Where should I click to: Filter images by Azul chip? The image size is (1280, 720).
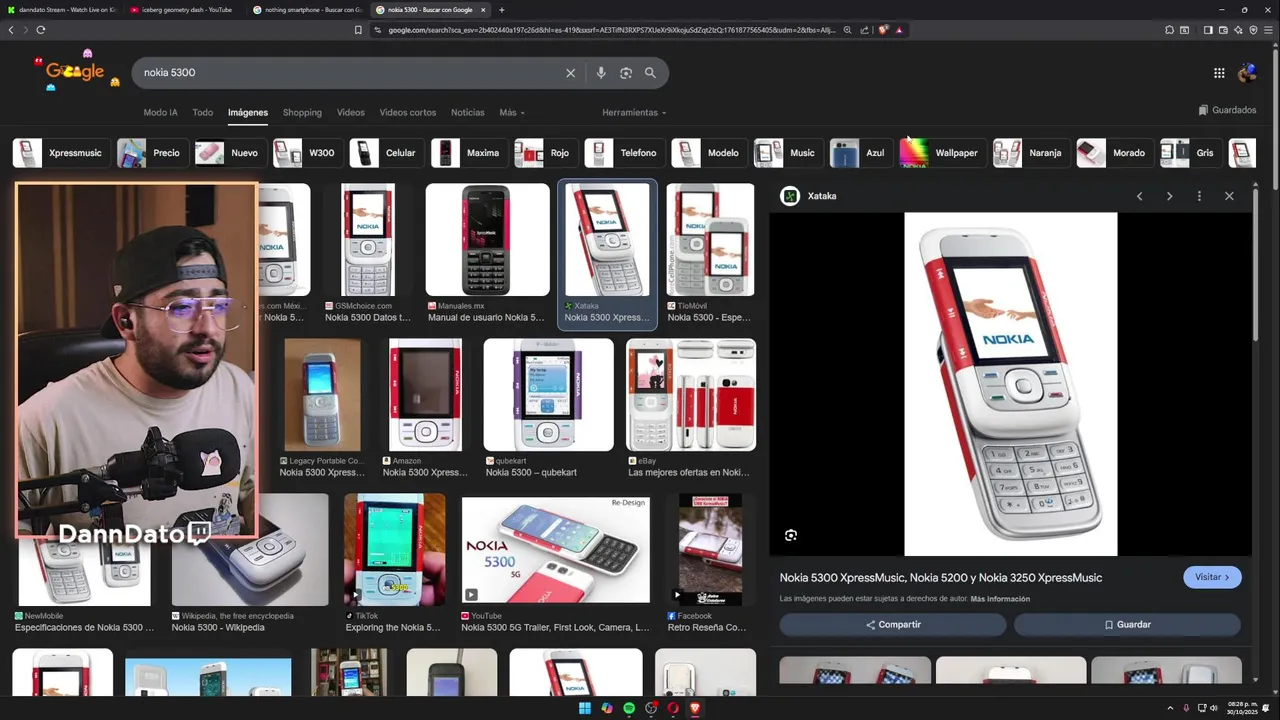tap(859, 153)
